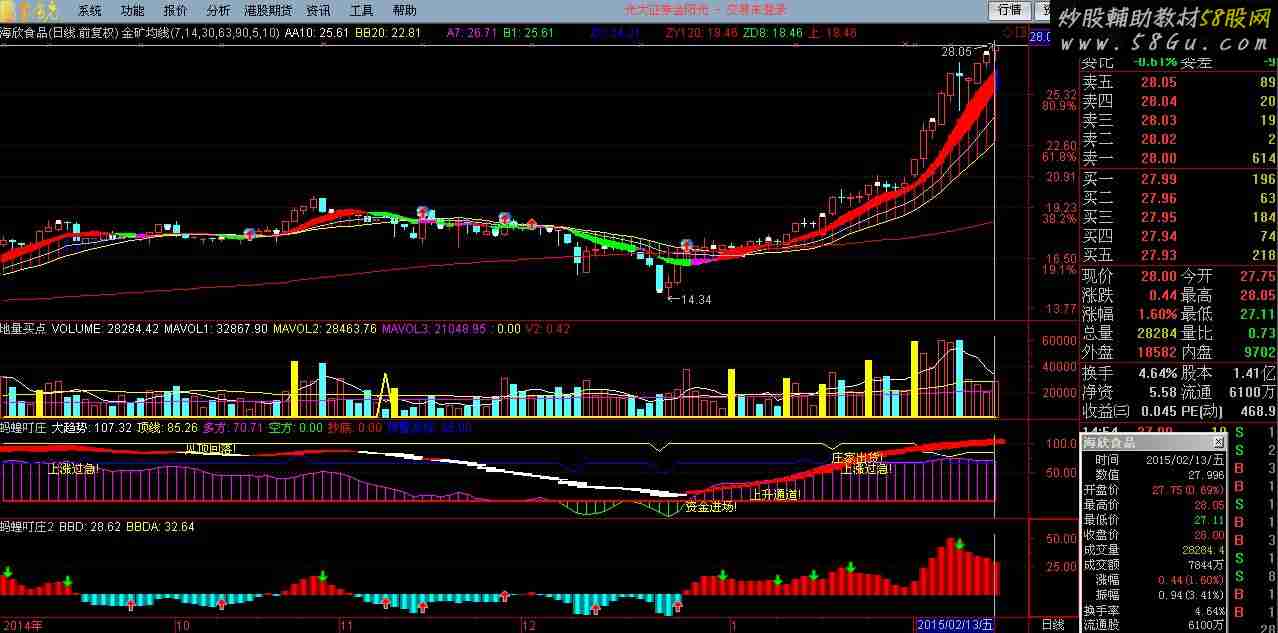The width and height of the screenshot is (1278, 633).
Task: Click the 日线 period label
Action: 1053,624
